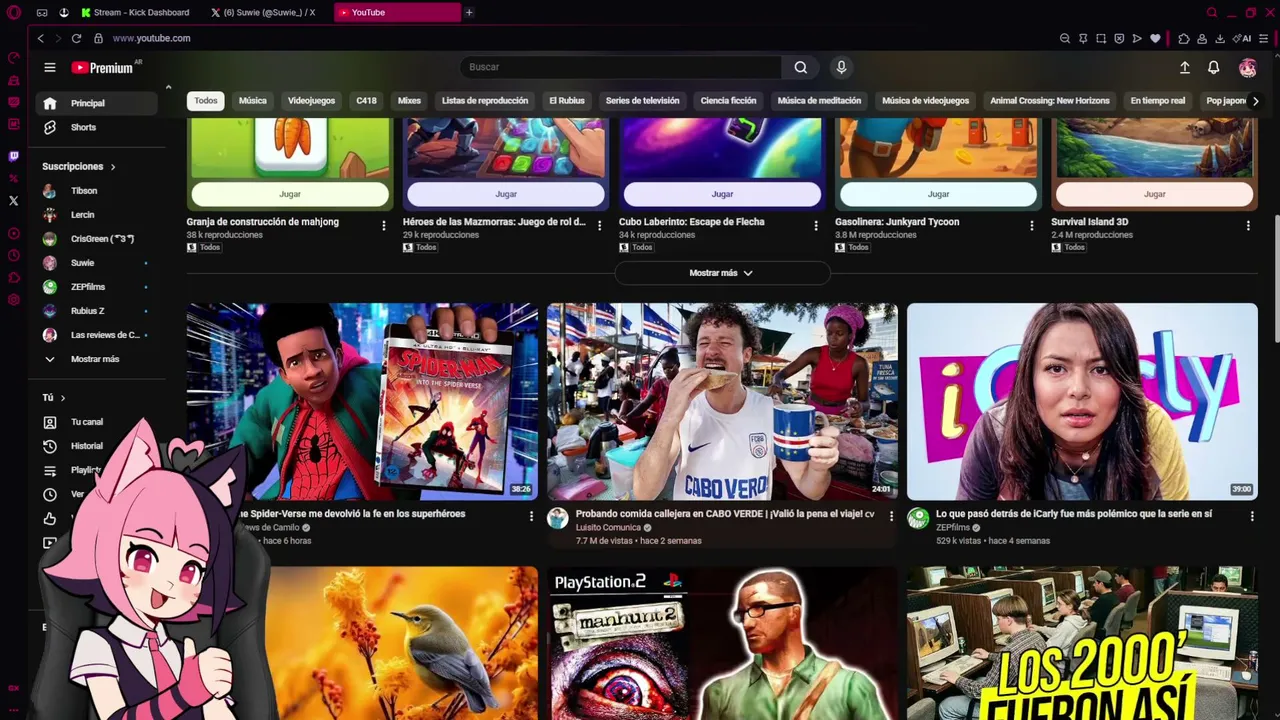Viewport: 1280px width, 720px height.
Task: Click the site lock icon
Action: 98,38
